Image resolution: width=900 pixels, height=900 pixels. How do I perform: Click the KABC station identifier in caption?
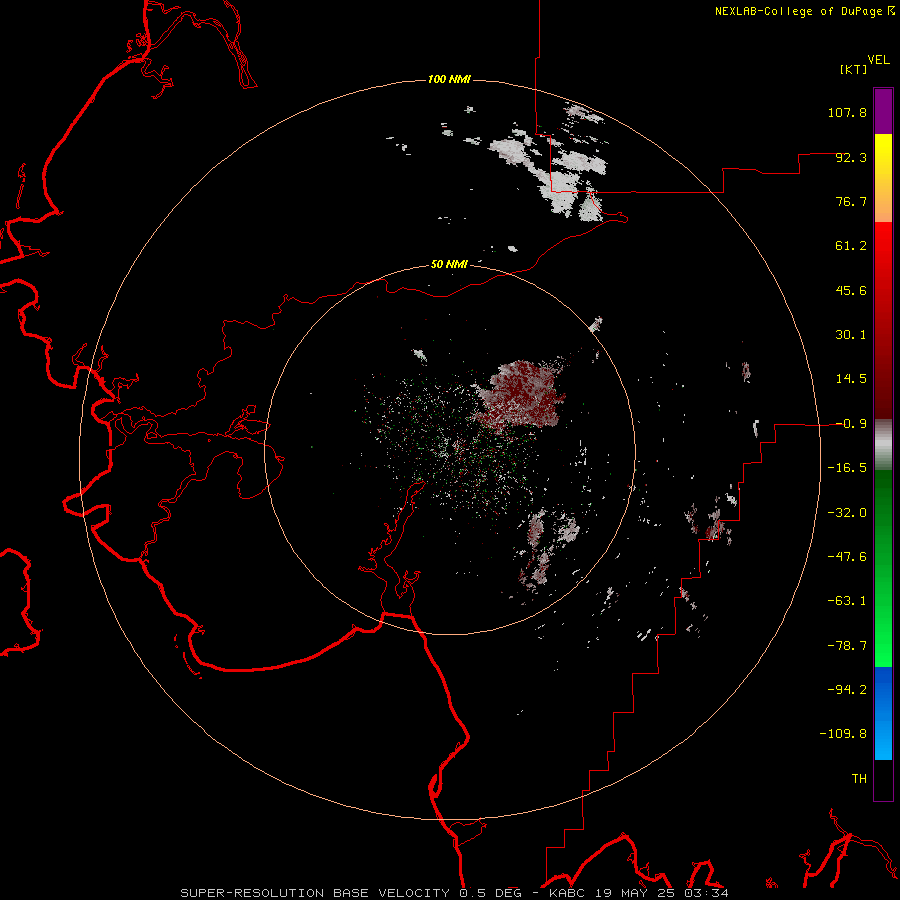568,893
